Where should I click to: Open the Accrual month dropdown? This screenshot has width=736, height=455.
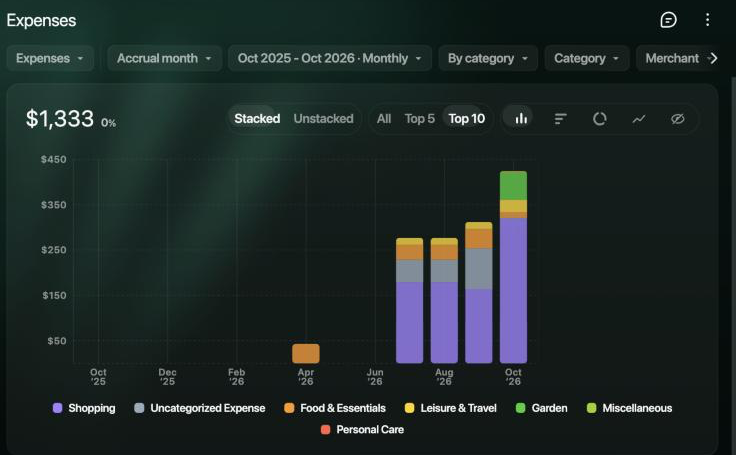(164, 58)
